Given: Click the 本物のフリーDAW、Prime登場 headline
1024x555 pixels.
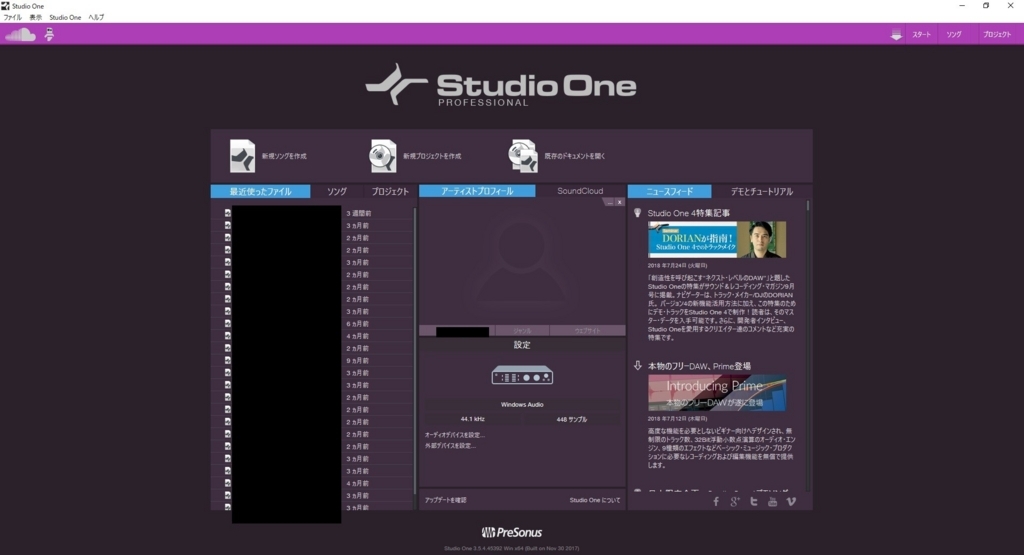Looking at the screenshot, I should click(699, 366).
